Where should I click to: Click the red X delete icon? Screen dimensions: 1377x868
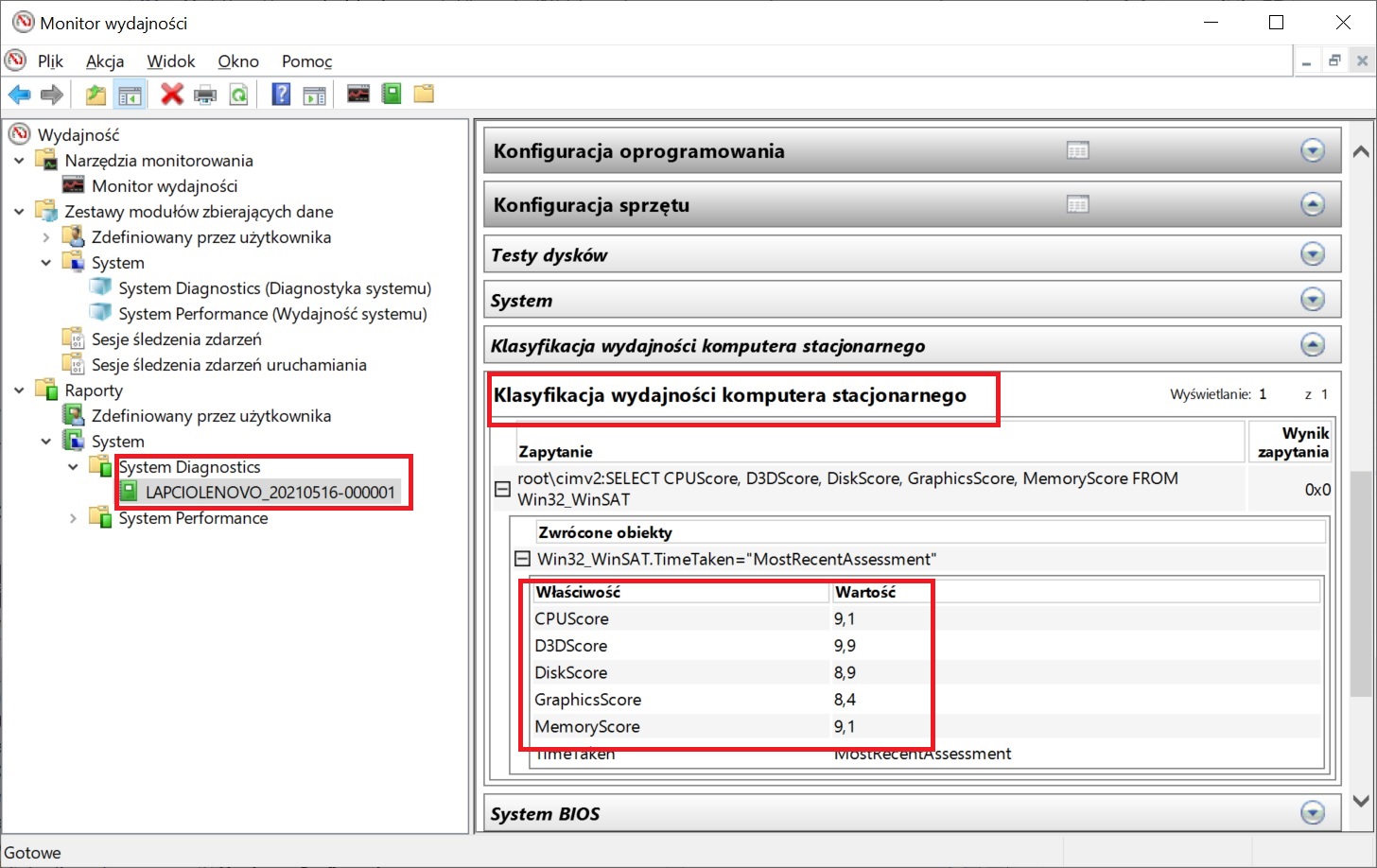[173, 94]
